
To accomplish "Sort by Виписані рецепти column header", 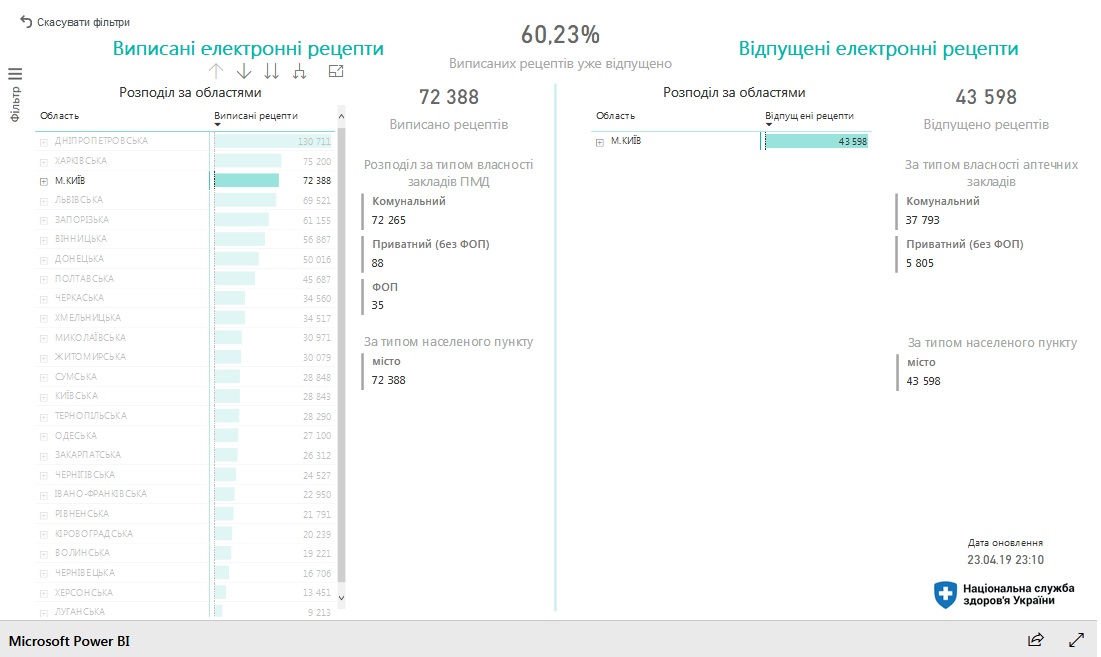I will pos(256,116).
